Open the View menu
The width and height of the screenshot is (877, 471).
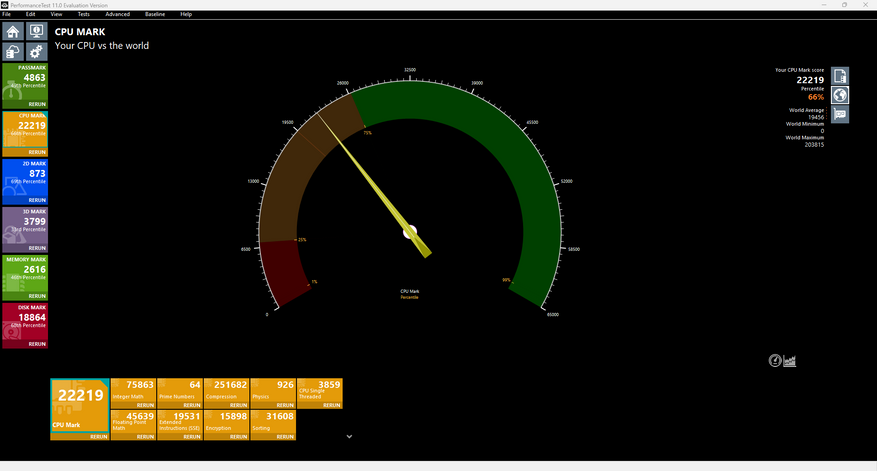pos(56,15)
